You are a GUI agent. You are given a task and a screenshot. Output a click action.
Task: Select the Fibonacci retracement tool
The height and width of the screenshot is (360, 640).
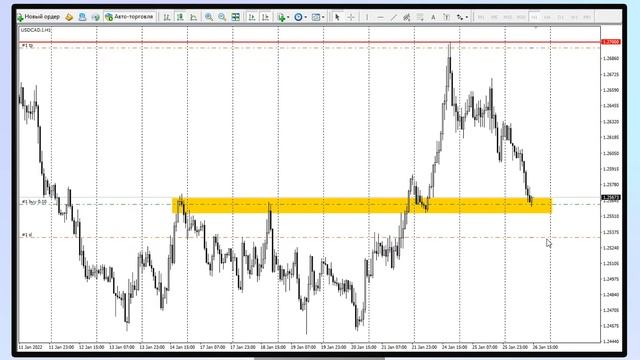pos(420,17)
